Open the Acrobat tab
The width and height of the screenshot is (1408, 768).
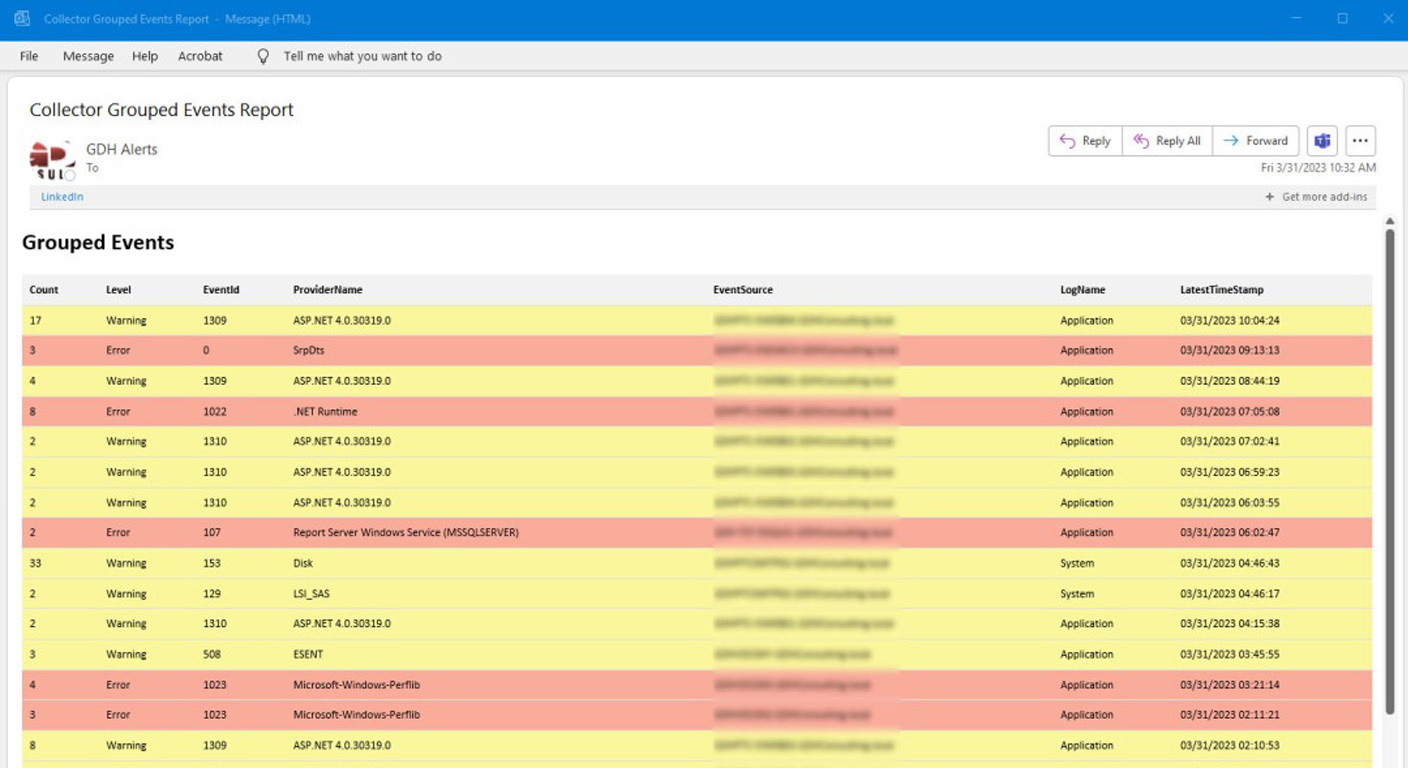[x=200, y=56]
